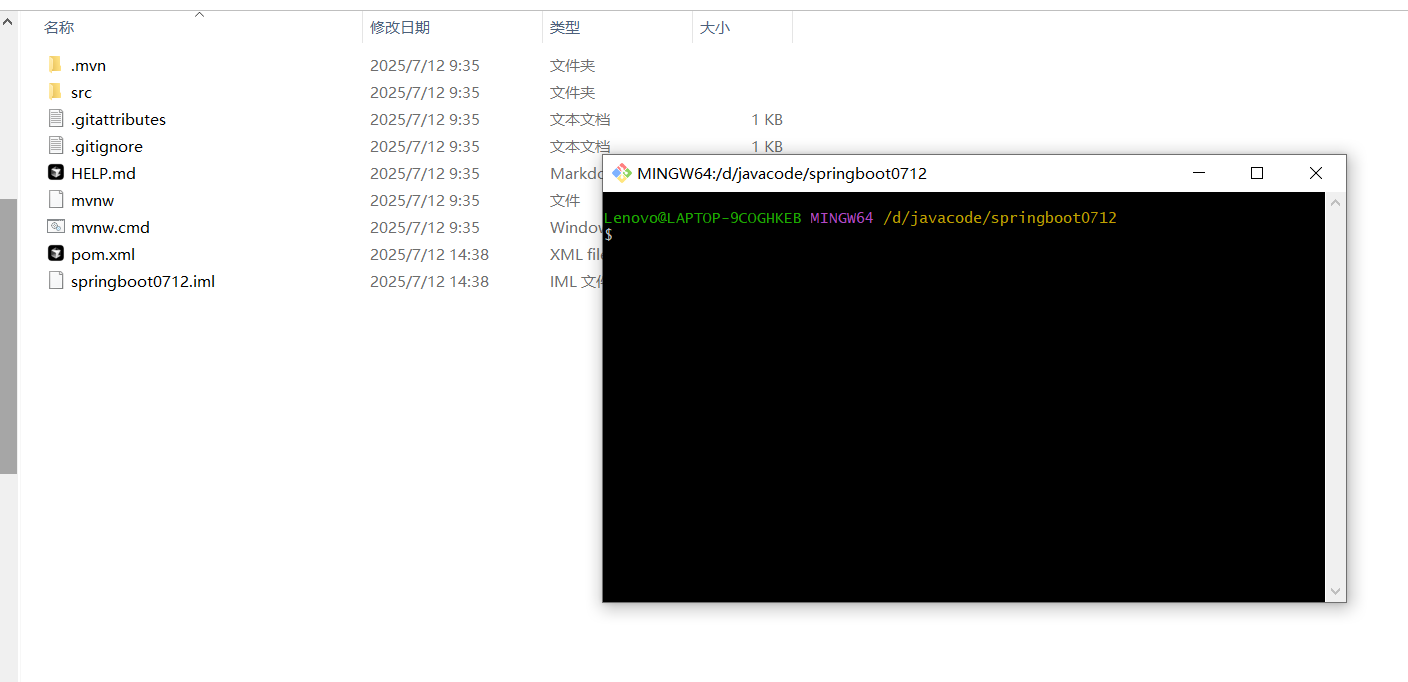Maximize the MINGW64 terminal window

[1257, 173]
